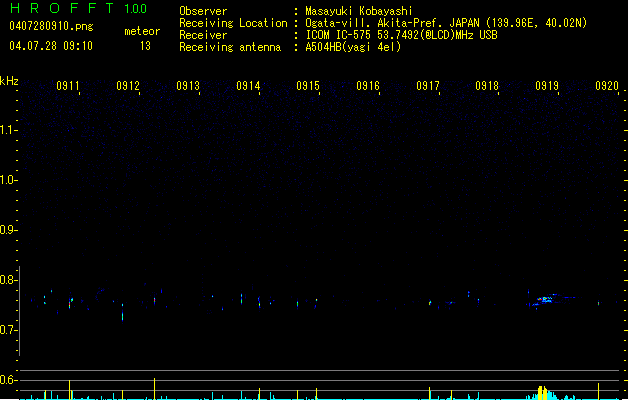Viewport: 629px width, 400px height.
Task: Click the 0.9 kHz axis label
Action: 7,230
